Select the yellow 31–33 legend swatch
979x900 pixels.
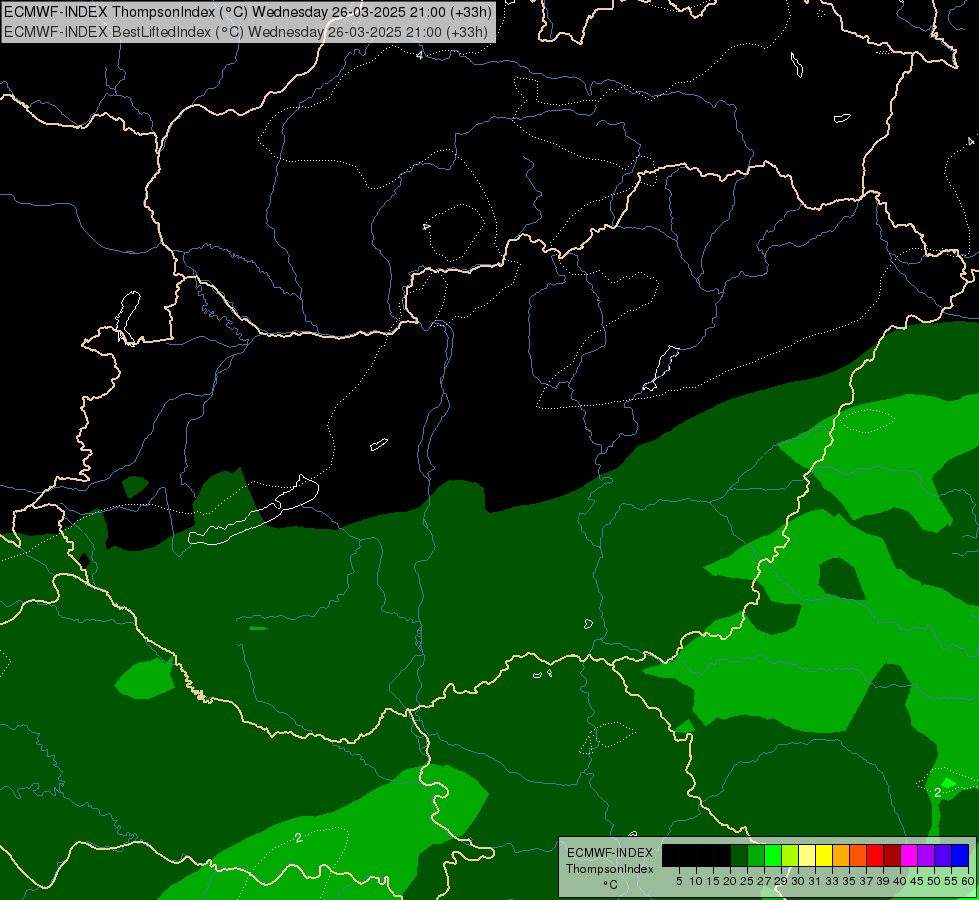(x=824, y=855)
